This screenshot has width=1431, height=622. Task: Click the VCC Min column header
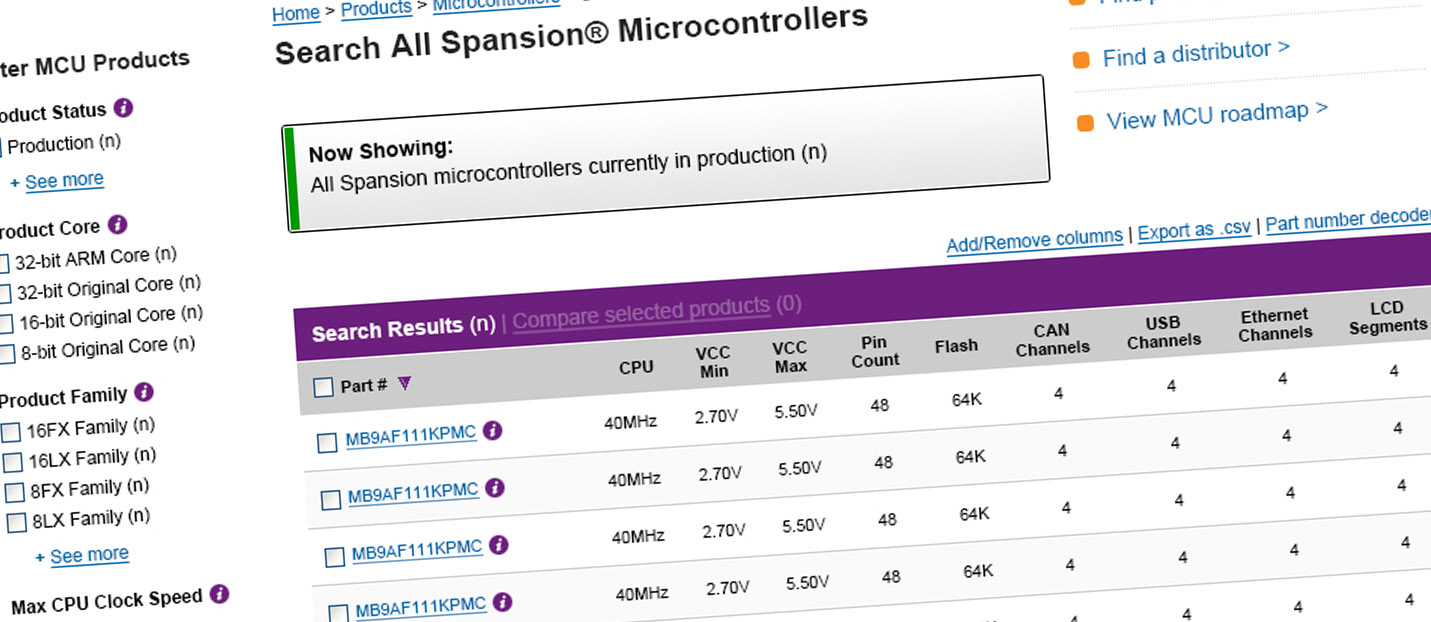[714, 362]
